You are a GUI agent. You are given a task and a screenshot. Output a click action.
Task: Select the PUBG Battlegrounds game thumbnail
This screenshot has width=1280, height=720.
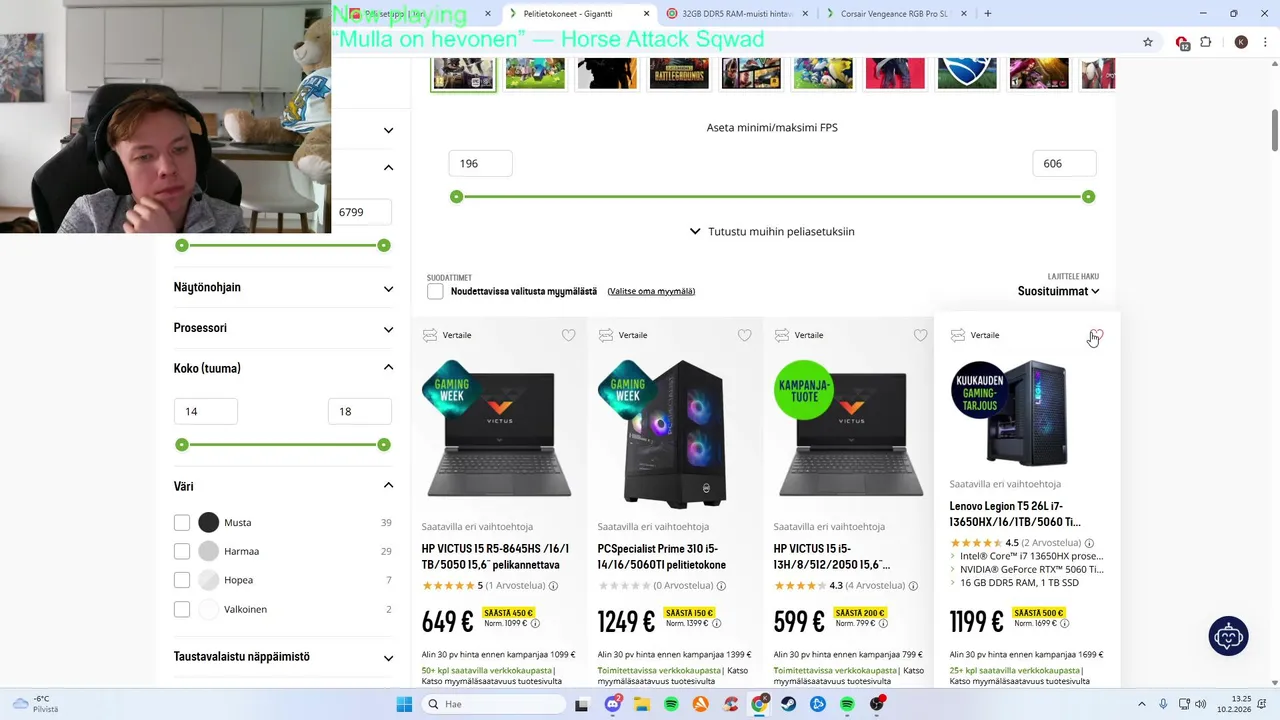(679, 73)
